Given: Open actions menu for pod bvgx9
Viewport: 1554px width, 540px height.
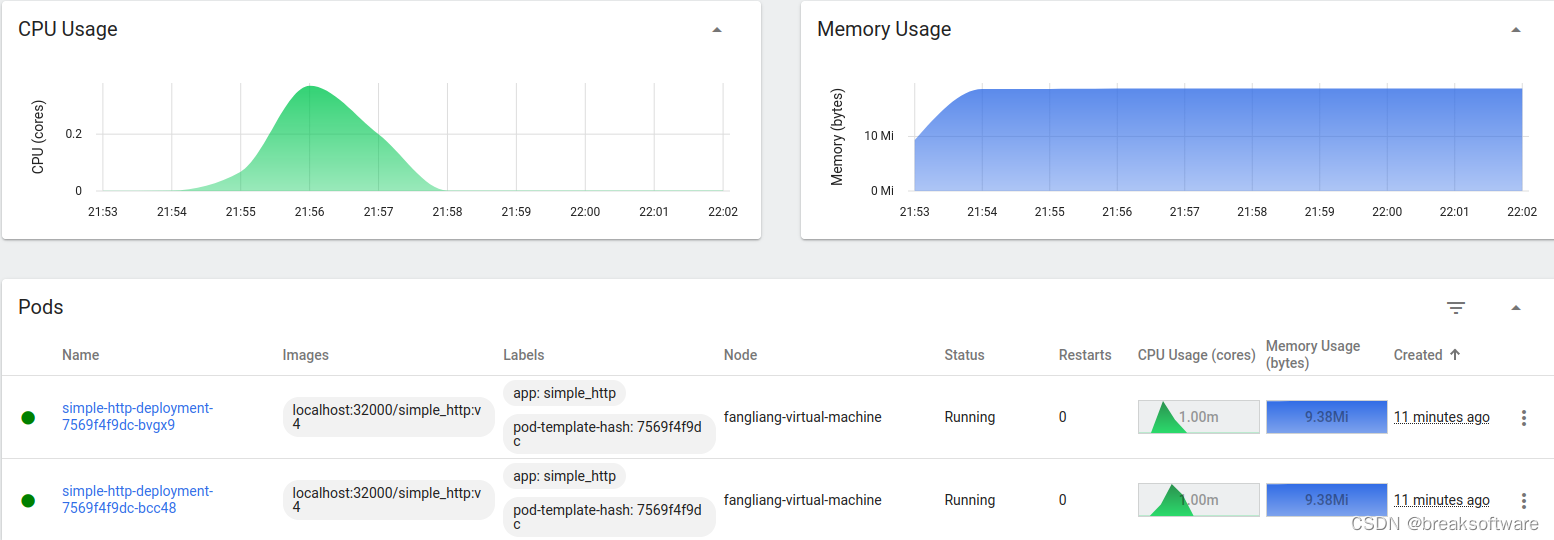Looking at the screenshot, I should click(1523, 418).
